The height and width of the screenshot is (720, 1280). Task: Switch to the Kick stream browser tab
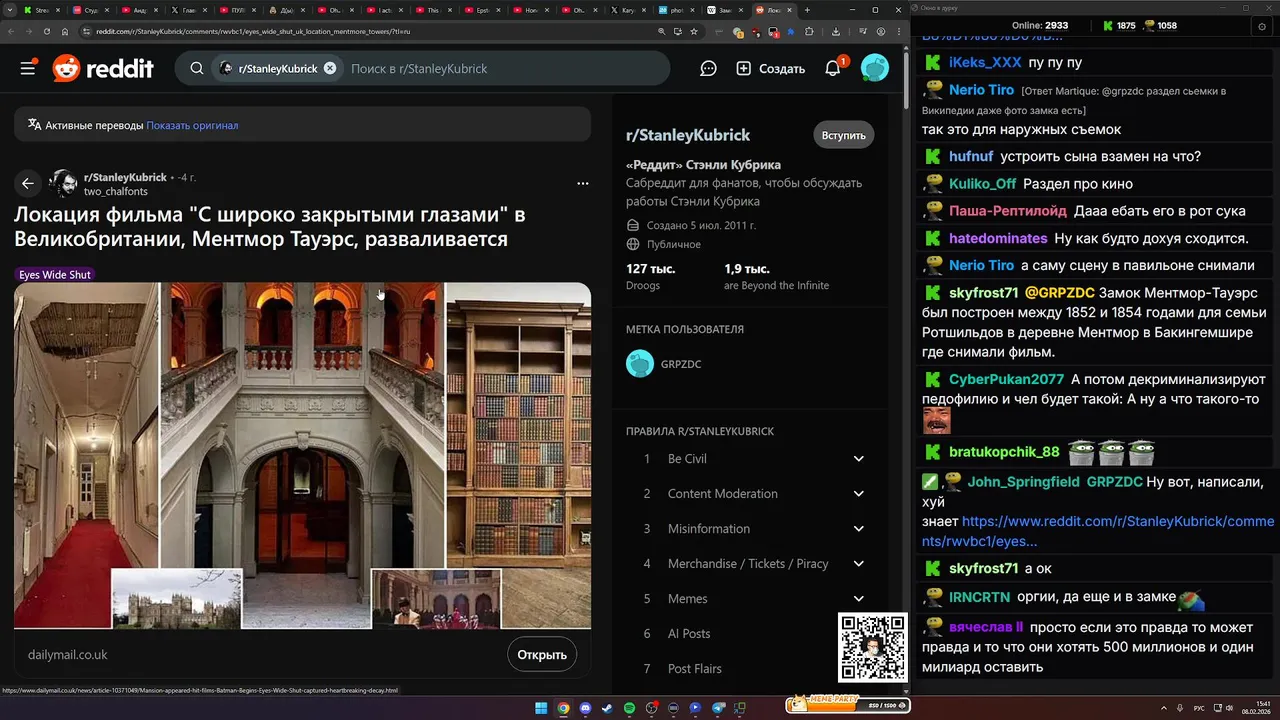43,10
